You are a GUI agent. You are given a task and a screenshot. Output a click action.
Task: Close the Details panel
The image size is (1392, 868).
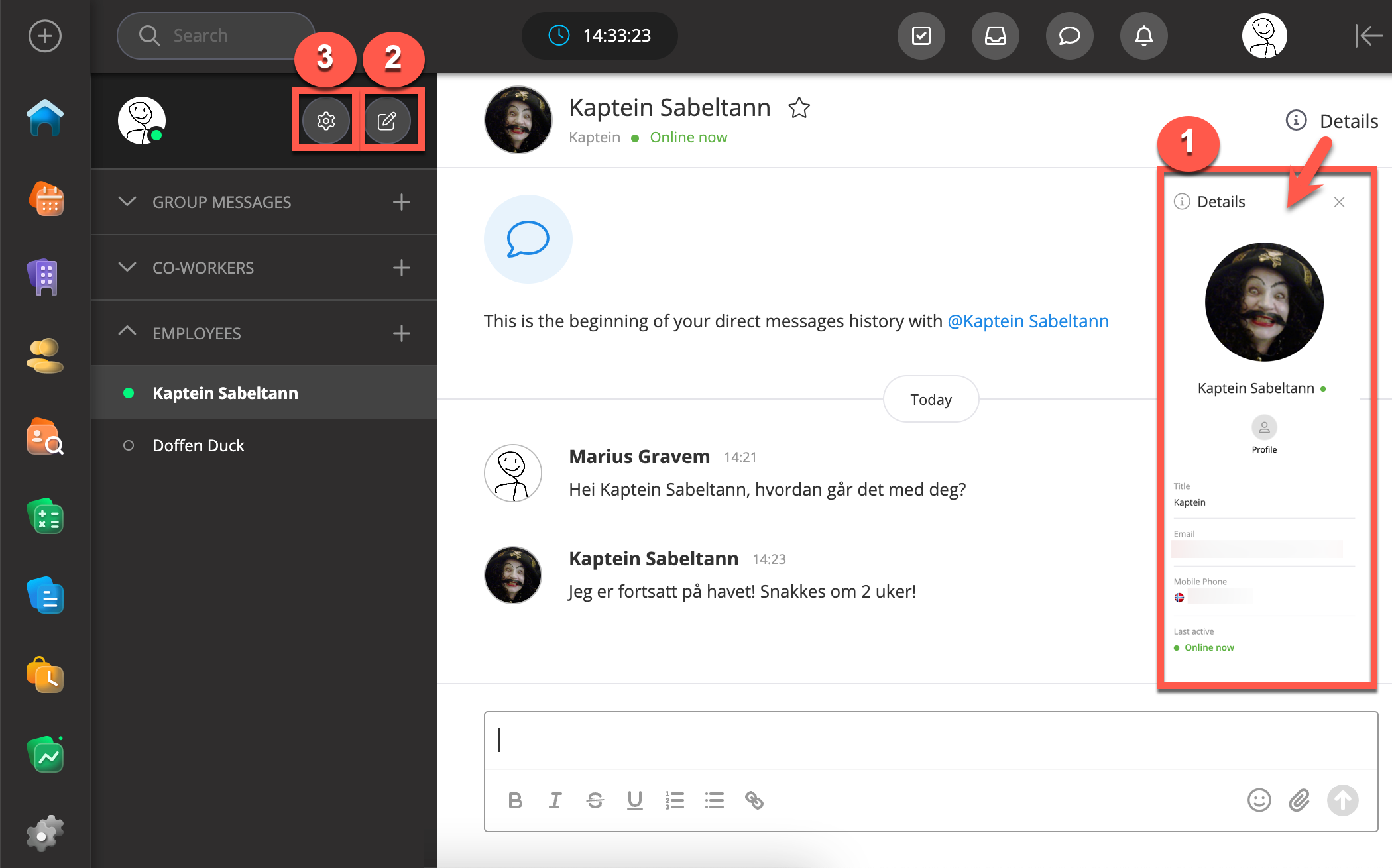pyautogui.click(x=1339, y=202)
